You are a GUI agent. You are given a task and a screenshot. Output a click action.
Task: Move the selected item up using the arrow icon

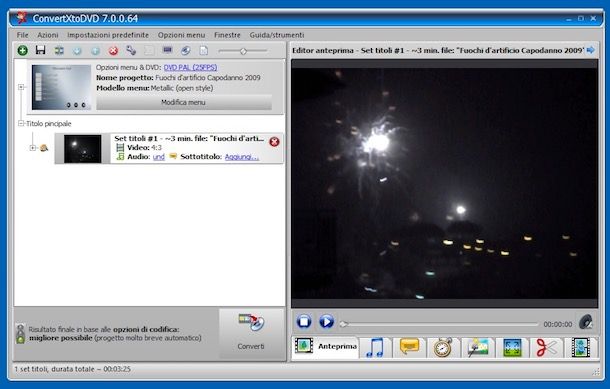coord(95,51)
